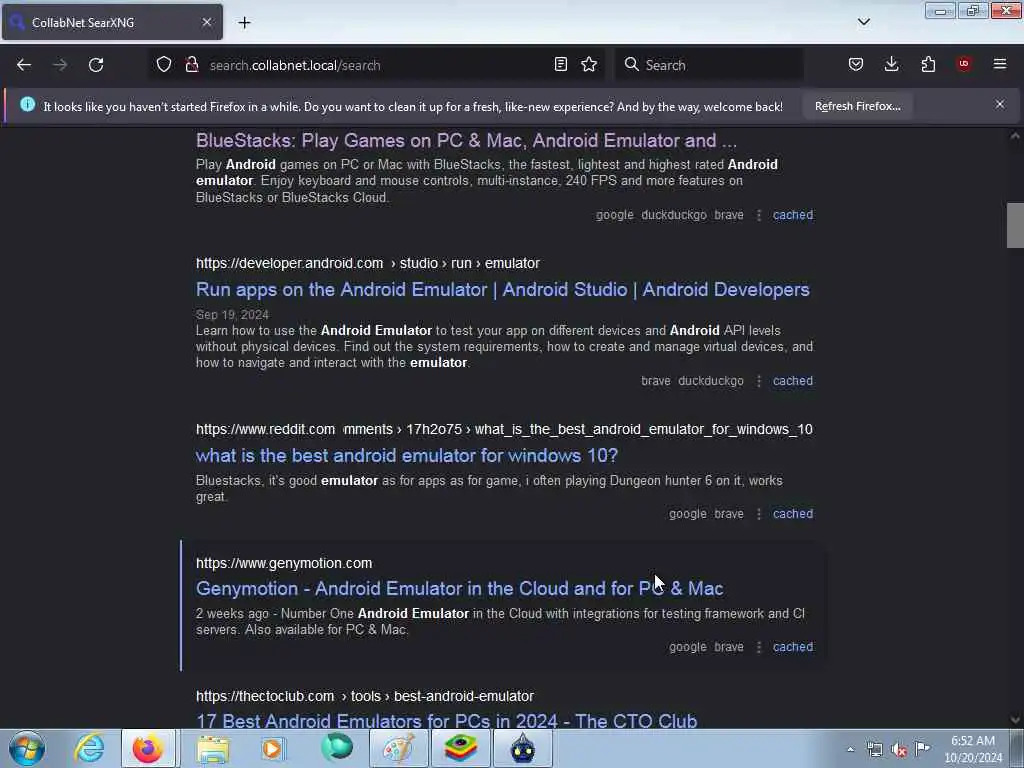Open BlueStacks Play Games result
Viewport: 1024px width, 768px height.
(466, 141)
